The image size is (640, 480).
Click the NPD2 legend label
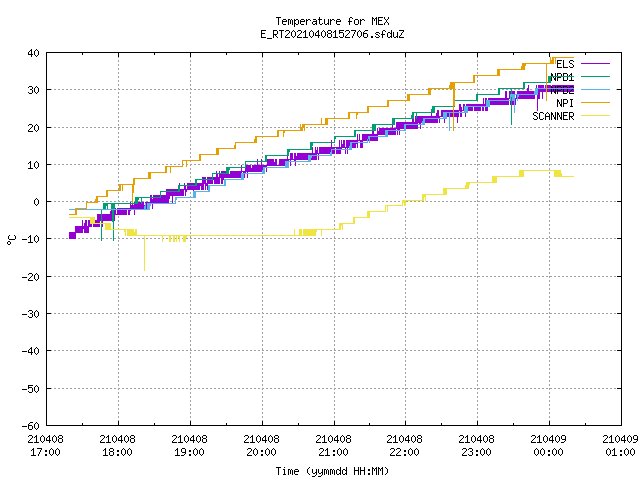pyautogui.click(x=562, y=90)
